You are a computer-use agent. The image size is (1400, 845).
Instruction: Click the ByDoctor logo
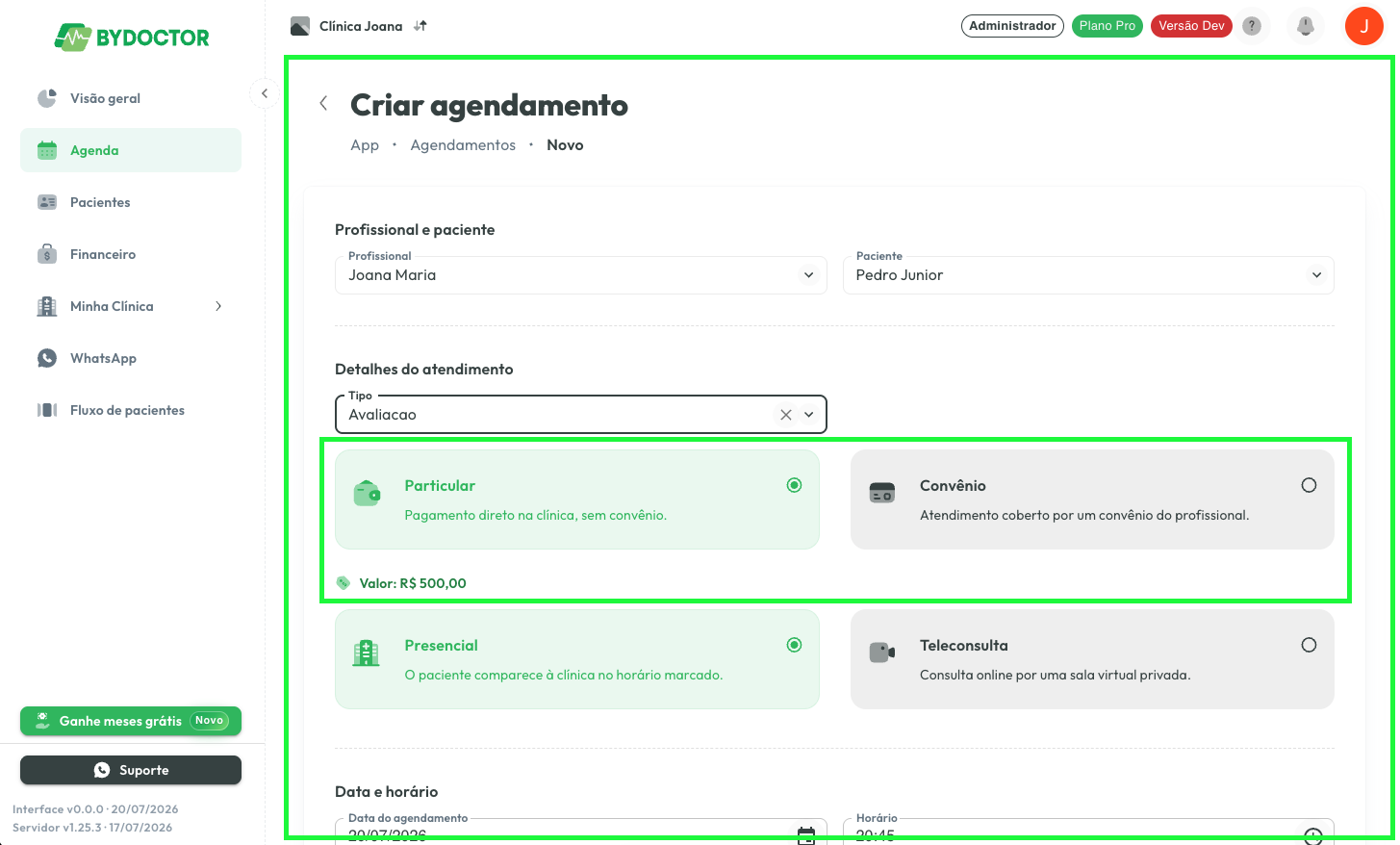pyautogui.click(x=132, y=38)
